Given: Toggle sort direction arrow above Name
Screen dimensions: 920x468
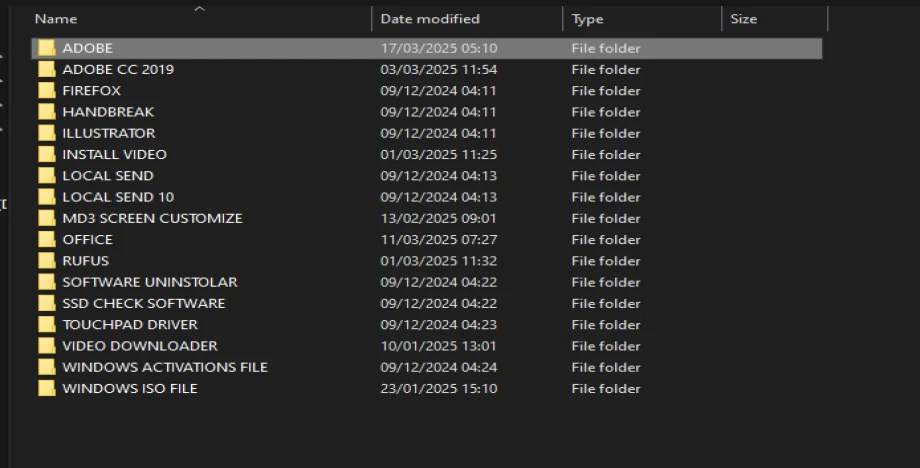Looking at the screenshot, I should click(x=199, y=9).
